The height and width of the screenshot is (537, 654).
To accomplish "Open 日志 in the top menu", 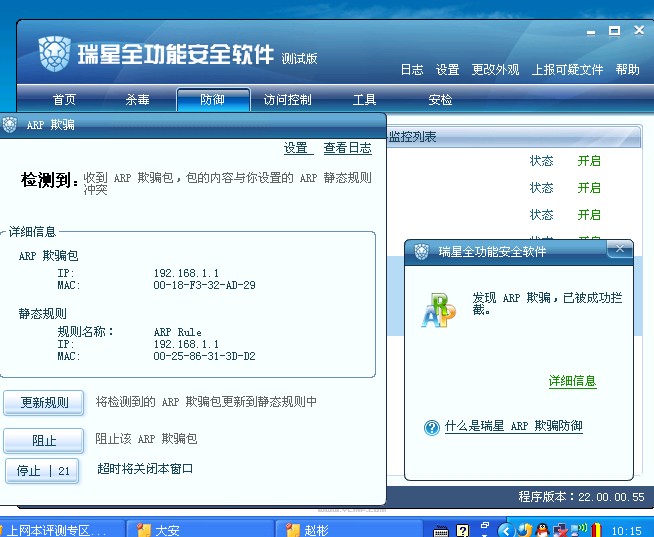I will tap(412, 70).
